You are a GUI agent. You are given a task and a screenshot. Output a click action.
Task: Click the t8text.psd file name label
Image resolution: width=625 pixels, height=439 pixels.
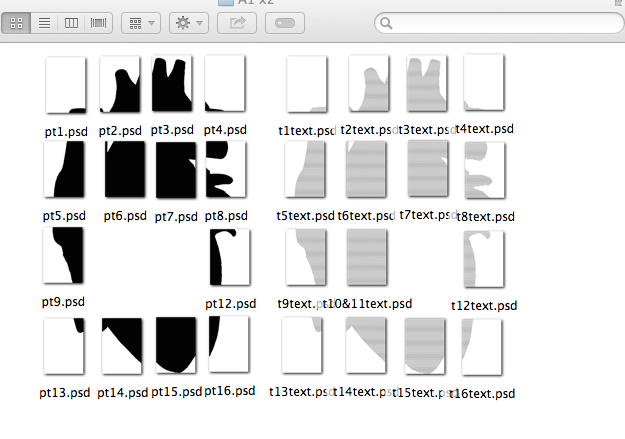pyautogui.click(x=485, y=217)
